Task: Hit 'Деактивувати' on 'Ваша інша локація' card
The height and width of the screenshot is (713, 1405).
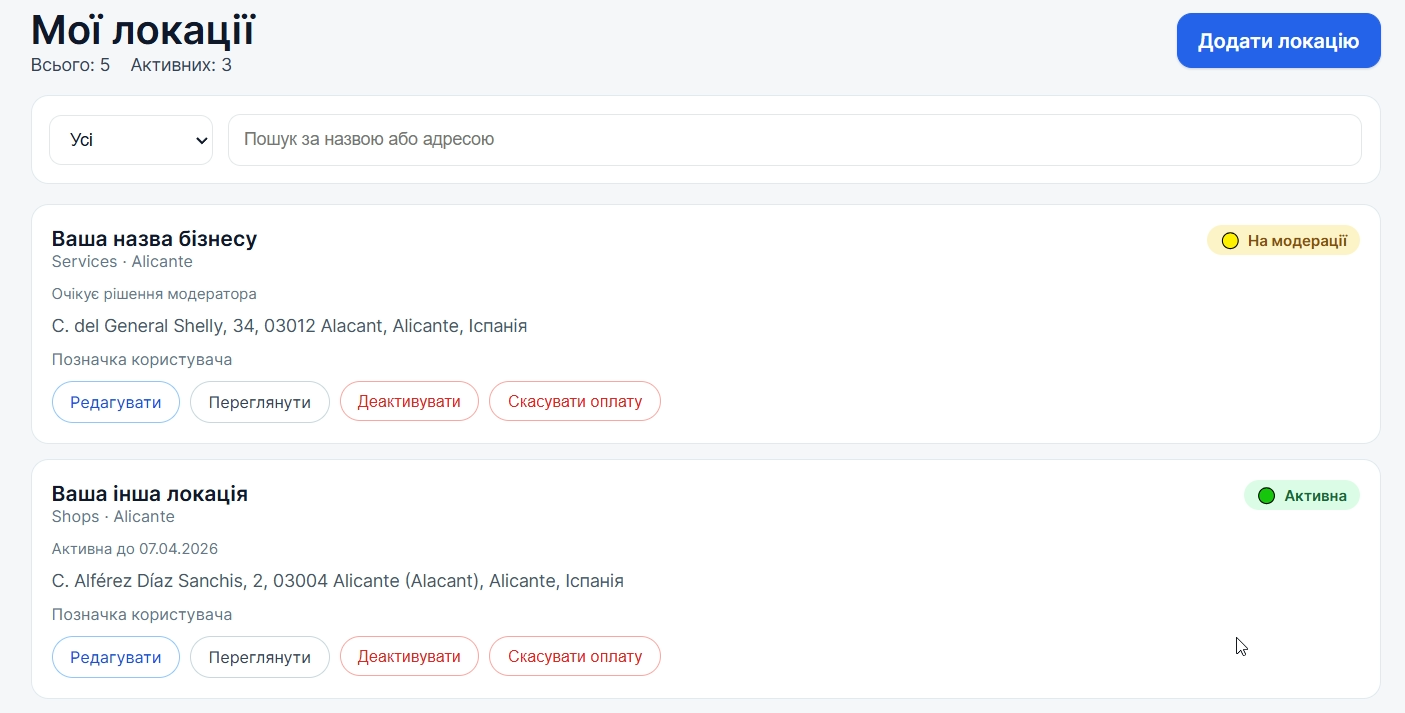Action: coord(409,657)
